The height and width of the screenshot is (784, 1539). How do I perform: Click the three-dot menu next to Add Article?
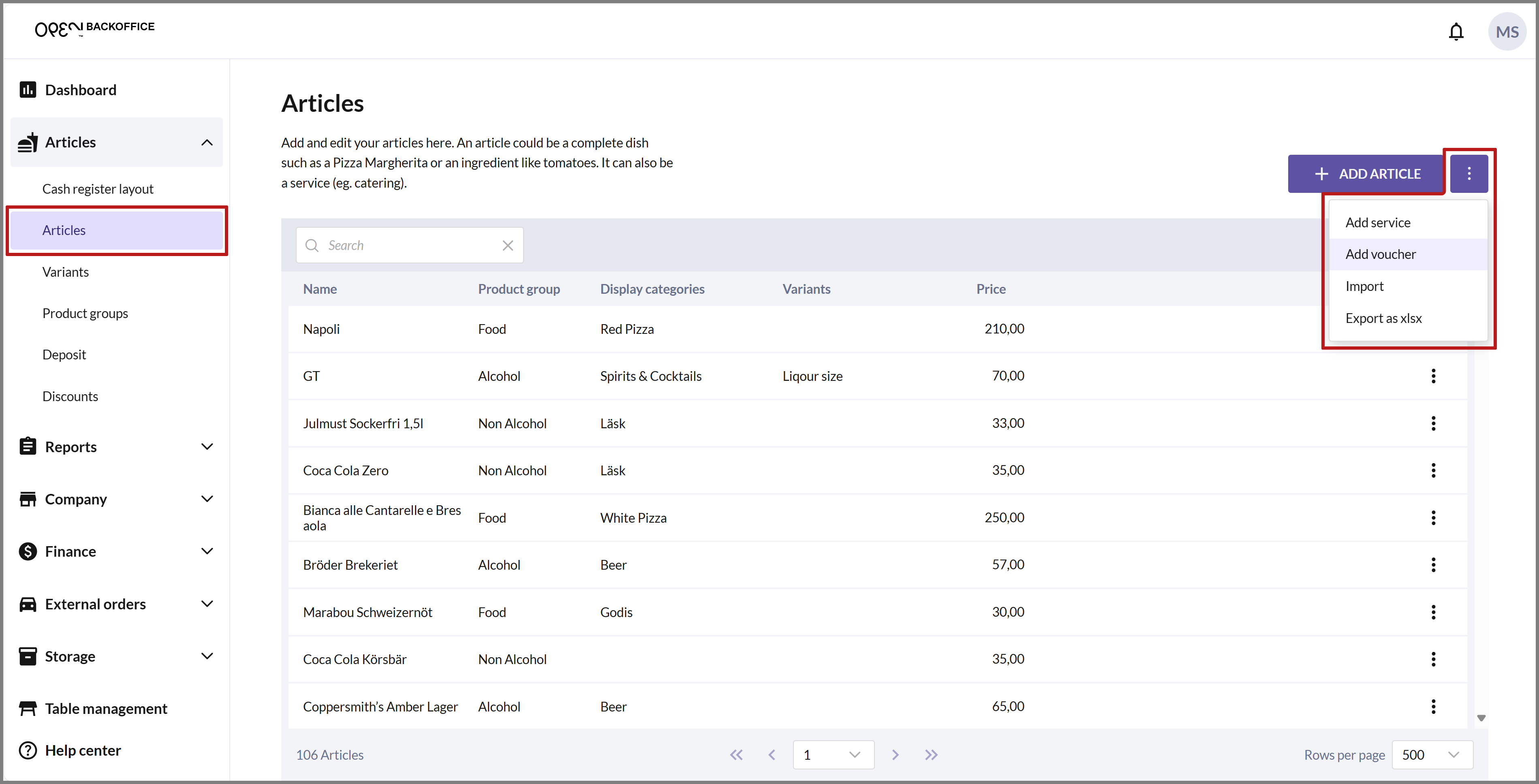(1468, 174)
